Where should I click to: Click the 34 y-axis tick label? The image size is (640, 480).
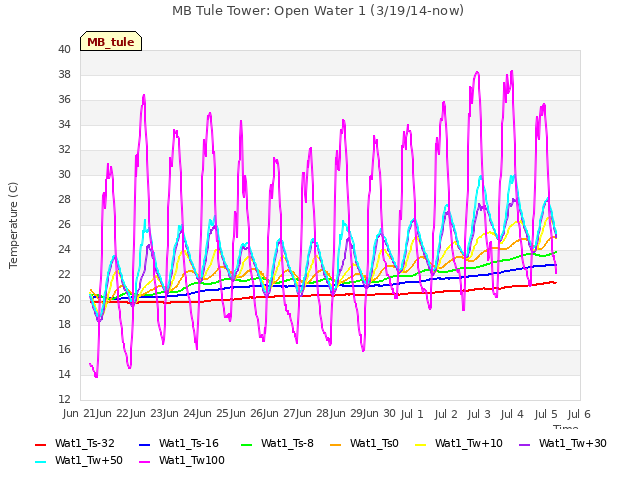point(64,124)
